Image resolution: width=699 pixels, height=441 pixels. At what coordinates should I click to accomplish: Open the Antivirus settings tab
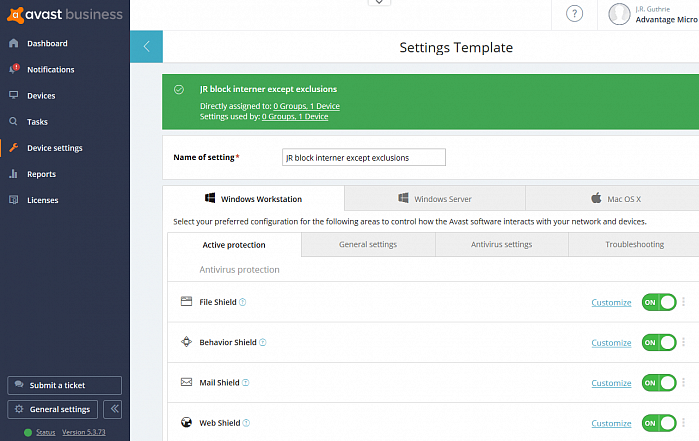click(501, 244)
